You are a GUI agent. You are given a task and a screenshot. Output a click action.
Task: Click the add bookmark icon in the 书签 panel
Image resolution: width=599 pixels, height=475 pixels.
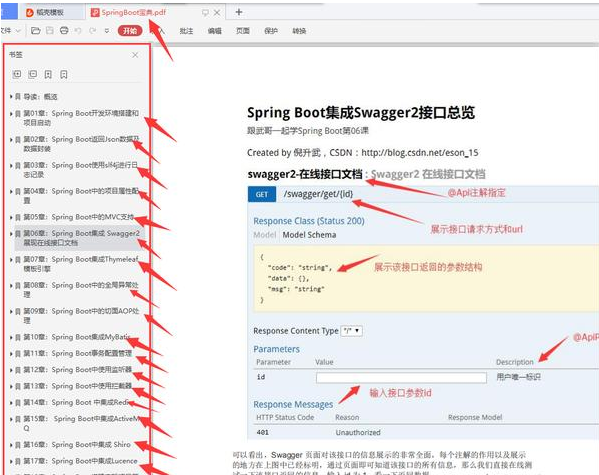click(x=48, y=74)
